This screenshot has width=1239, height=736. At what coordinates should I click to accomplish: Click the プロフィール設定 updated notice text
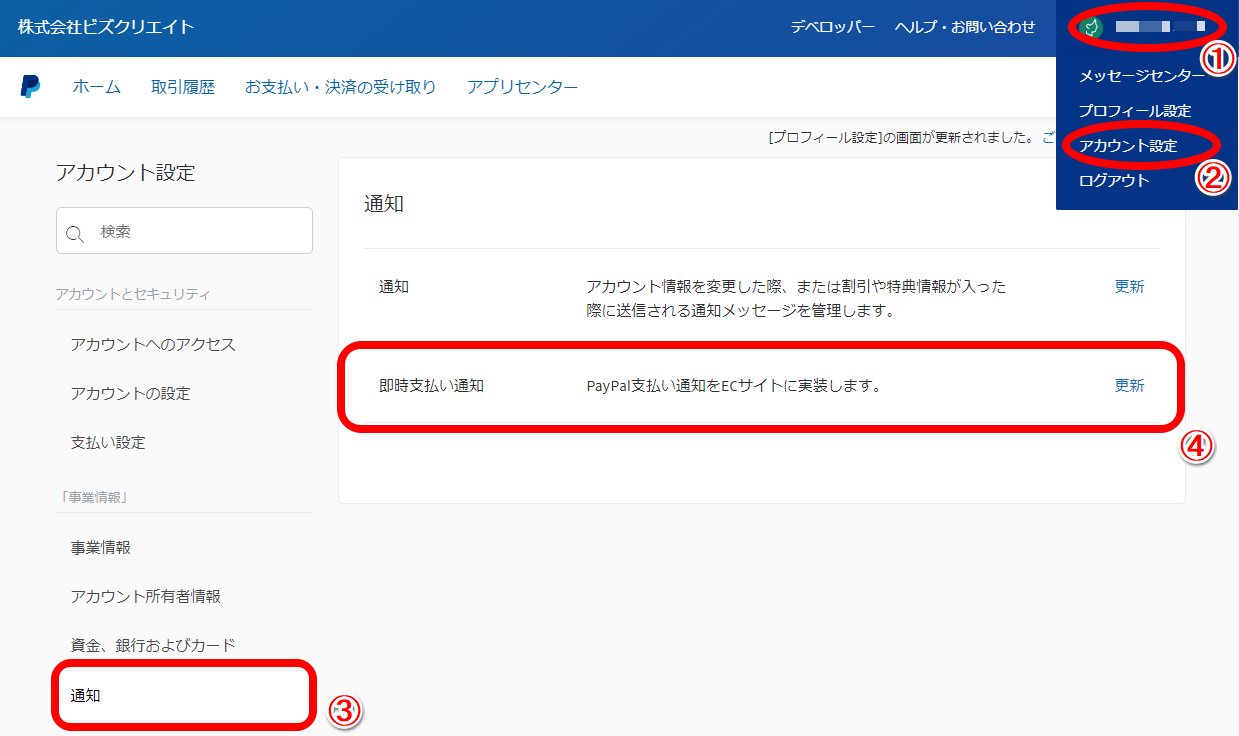[x=912, y=138]
